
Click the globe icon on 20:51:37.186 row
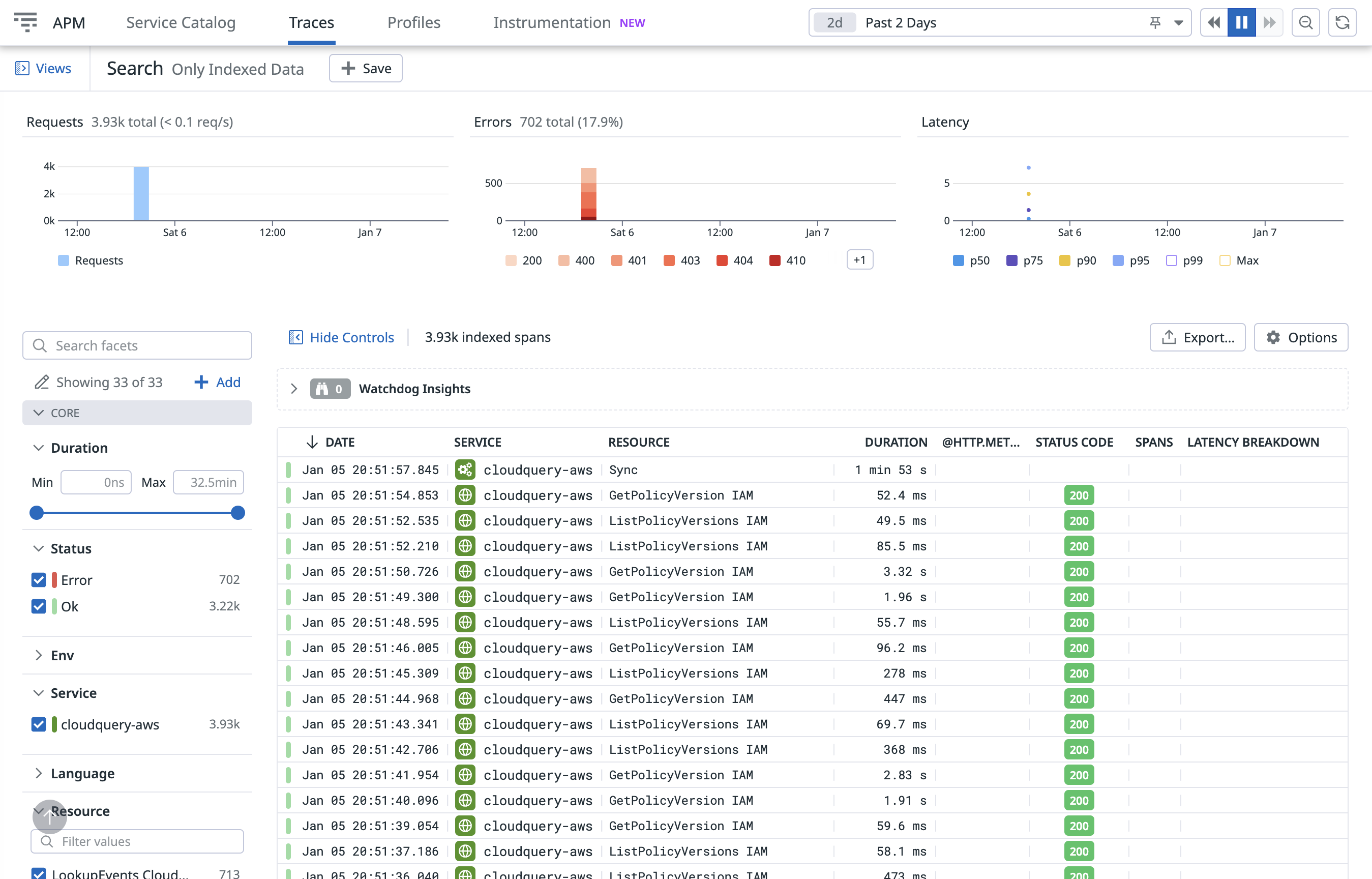pos(465,851)
